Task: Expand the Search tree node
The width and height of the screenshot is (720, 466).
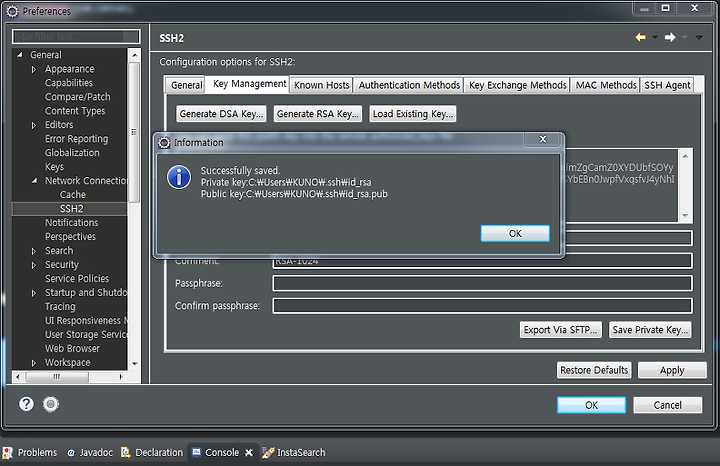Action: 34,251
